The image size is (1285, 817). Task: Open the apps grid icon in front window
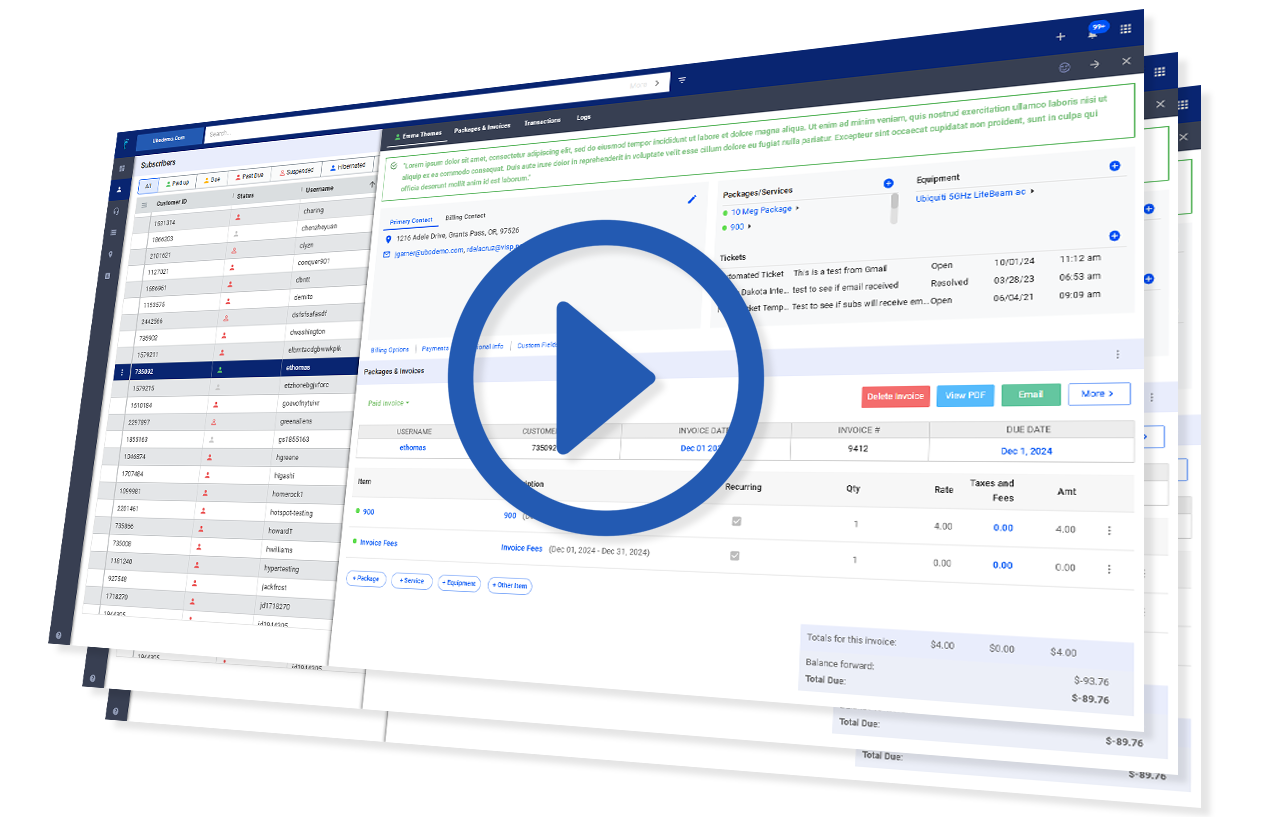click(x=1126, y=29)
